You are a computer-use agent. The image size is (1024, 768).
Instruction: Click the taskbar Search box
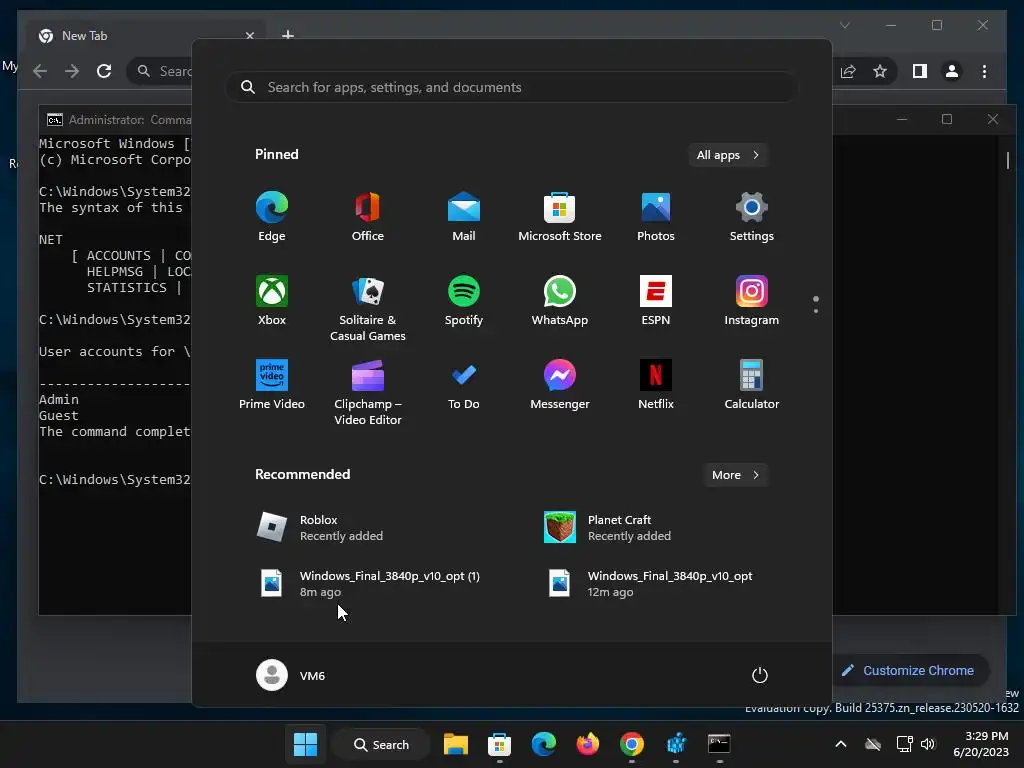381,744
